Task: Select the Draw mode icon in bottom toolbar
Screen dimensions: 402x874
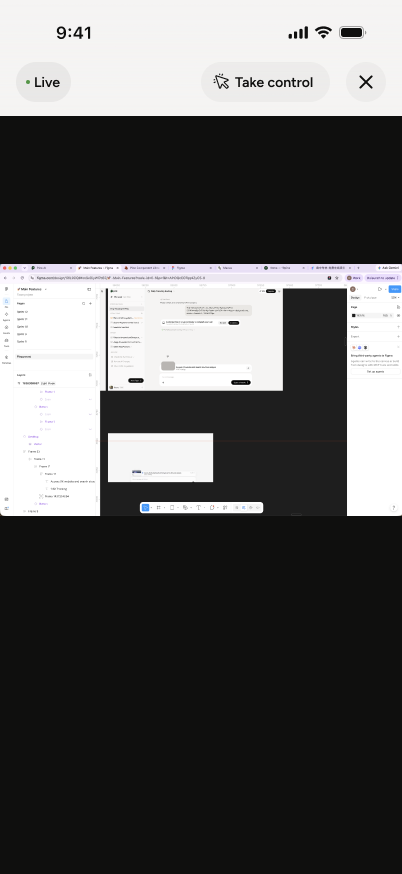Action: click(x=236, y=508)
